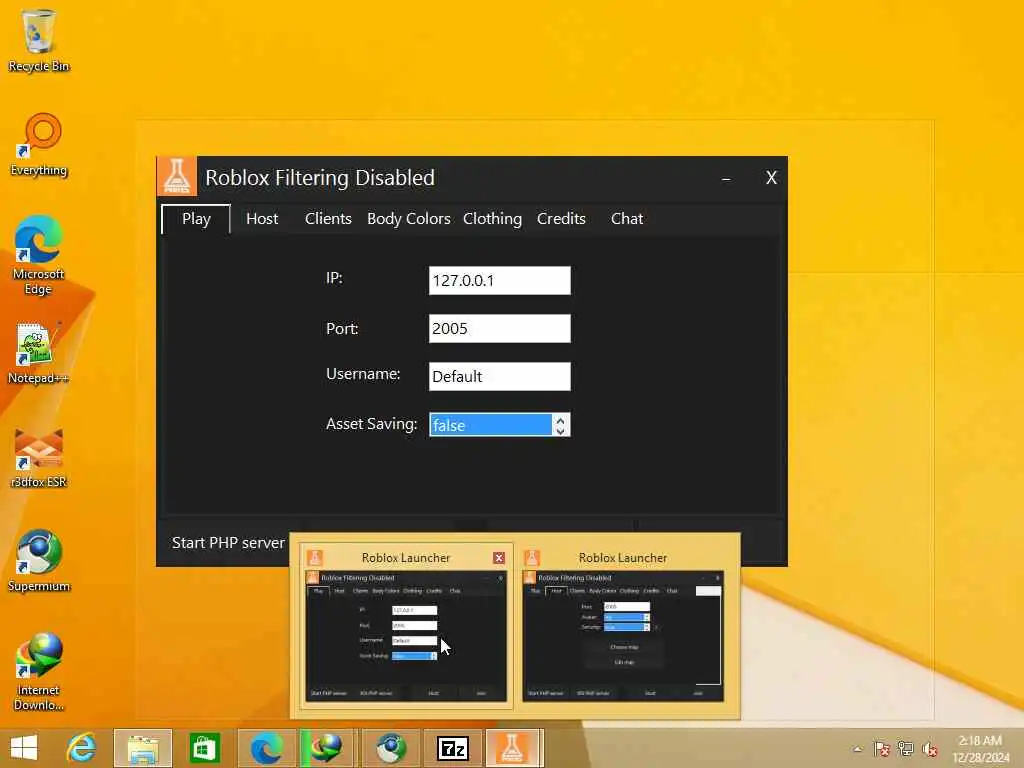Select the Clothing tab
This screenshot has width=1024, height=768.
pyautogui.click(x=492, y=219)
